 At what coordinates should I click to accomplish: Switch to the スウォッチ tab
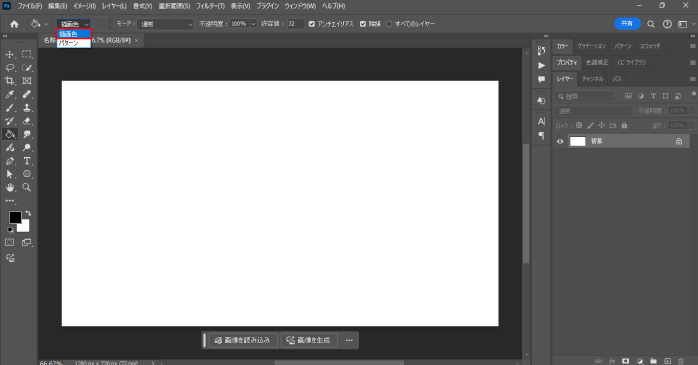pyautogui.click(x=650, y=46)
